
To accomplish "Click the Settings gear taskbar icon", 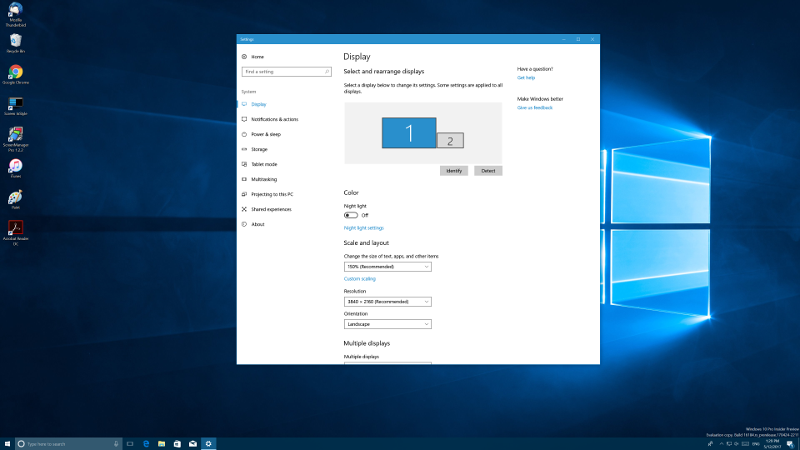I will click(208, 444).
